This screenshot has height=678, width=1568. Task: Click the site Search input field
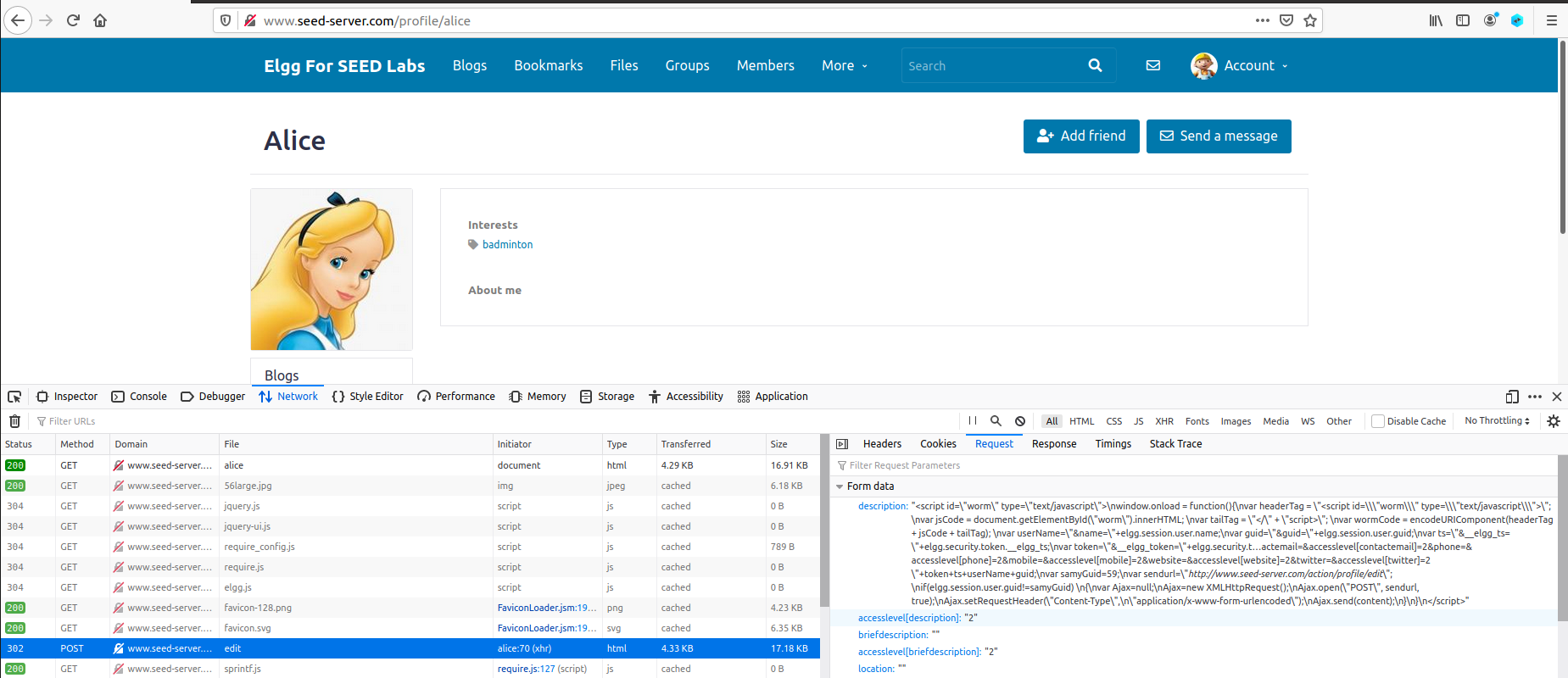point(992,65)
